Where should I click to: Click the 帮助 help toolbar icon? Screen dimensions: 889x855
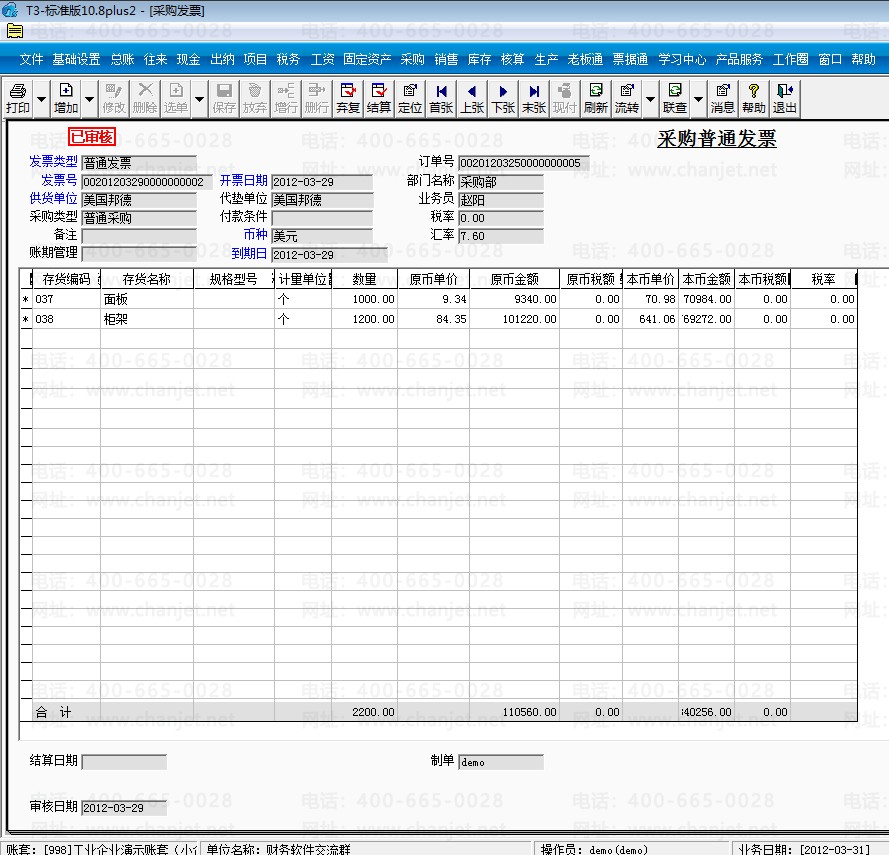pyautogui.click(x=753, y=99)
